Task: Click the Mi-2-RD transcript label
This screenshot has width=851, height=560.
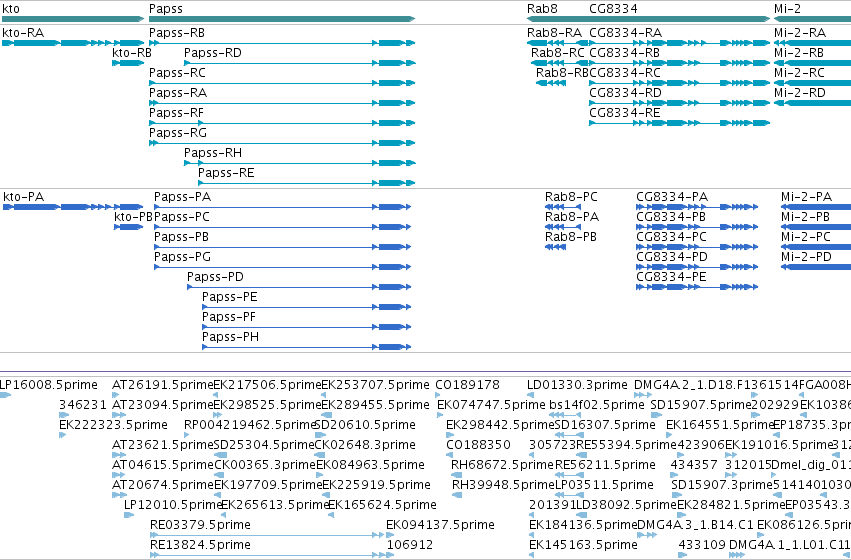Action: [800, 93]
